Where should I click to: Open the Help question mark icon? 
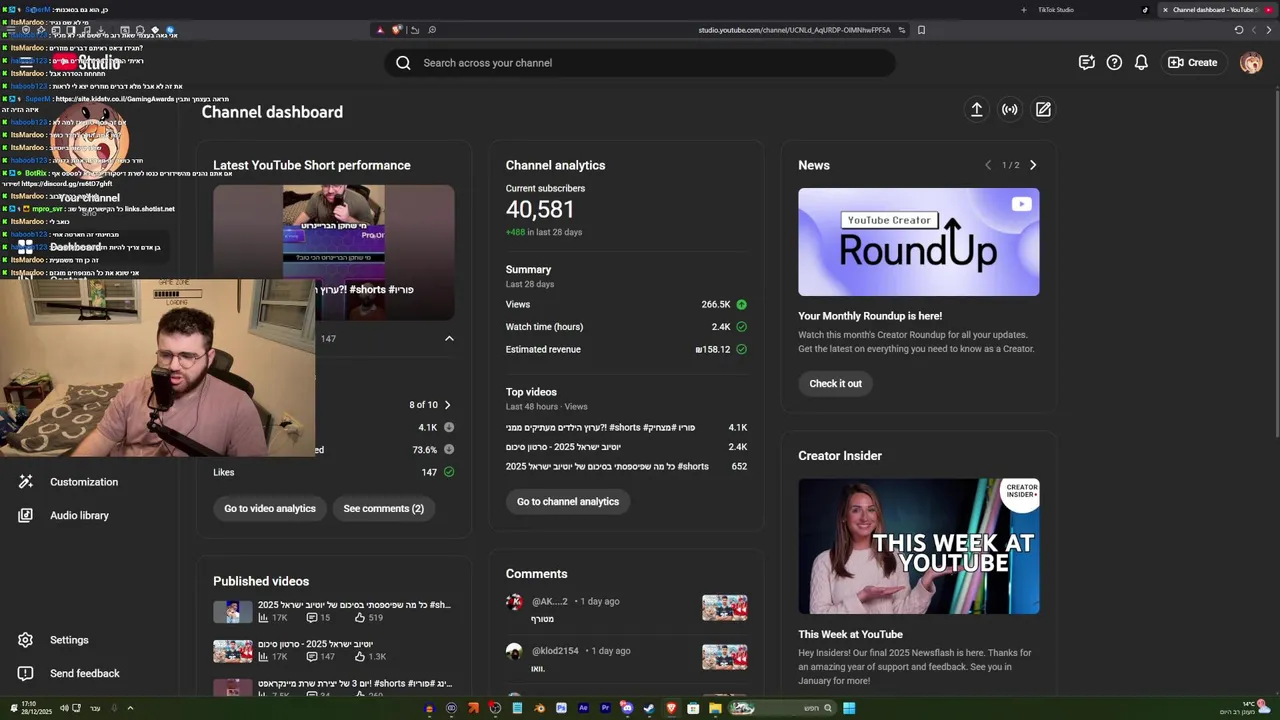click(x=1114, y=63)
